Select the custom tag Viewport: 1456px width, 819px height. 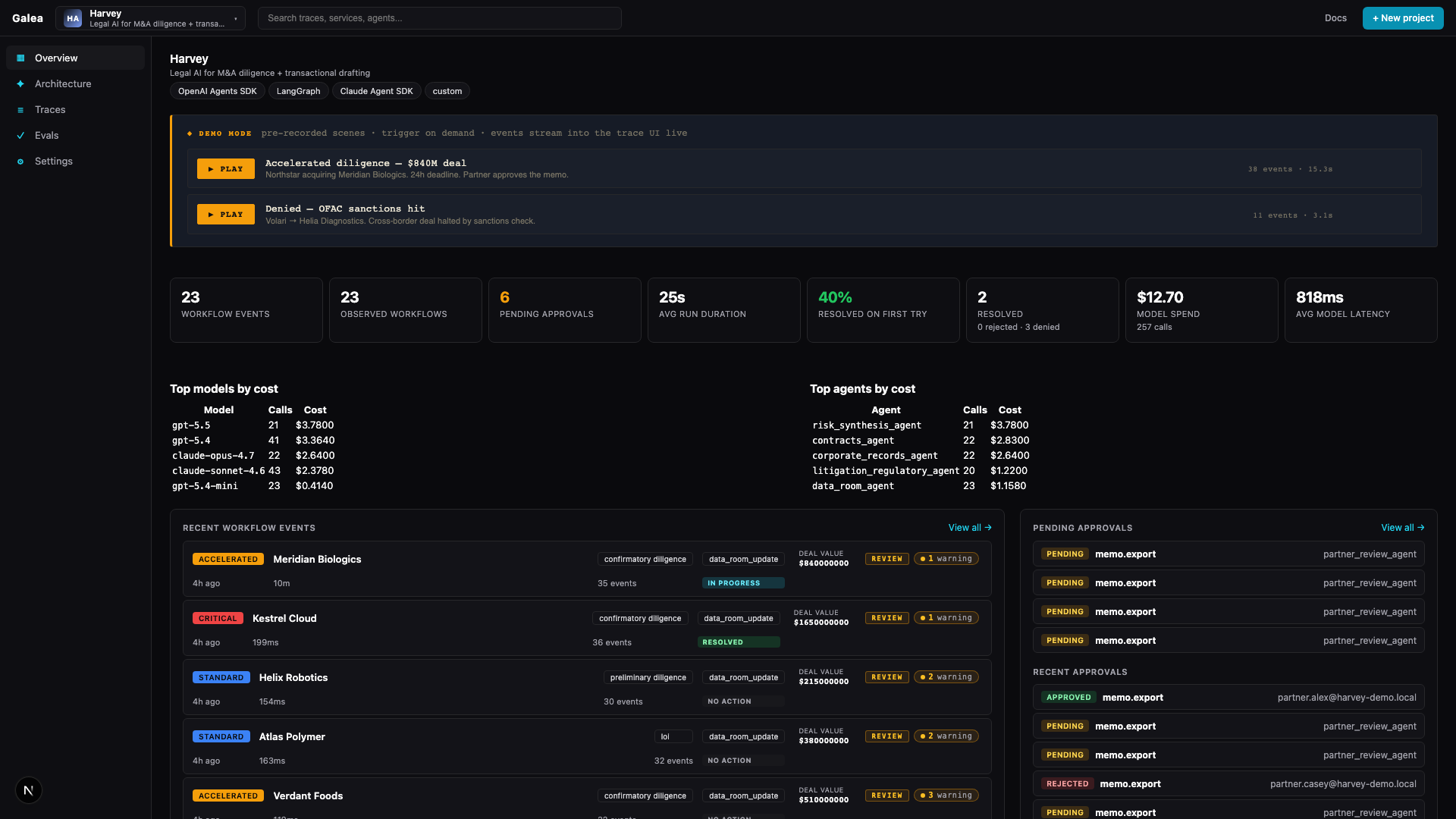(447, 91)
